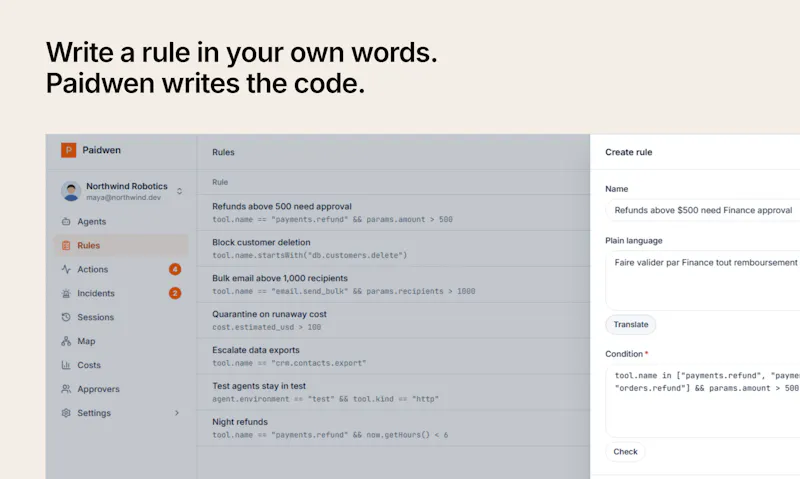The width and height of the screenshot is (800, 479).
Task: Click the maya@northwind.dev email text
Action: click(123, 197)
